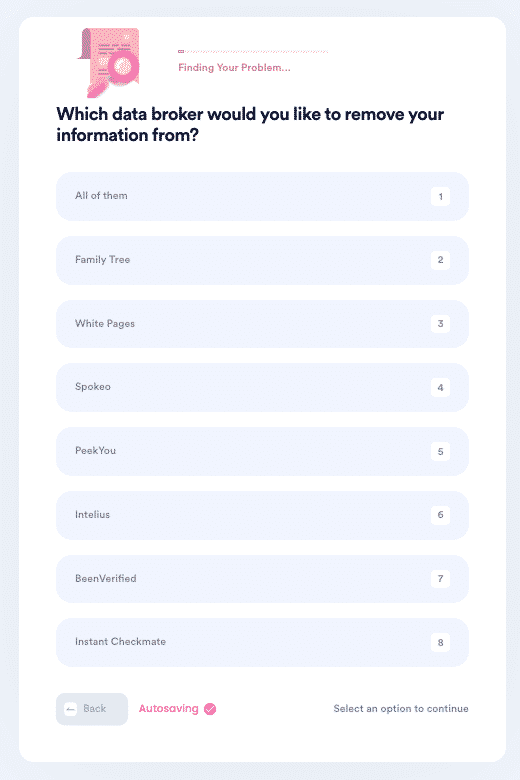Choose the PeekYou option
Viewport: 520px width, 780px height.
262,451
